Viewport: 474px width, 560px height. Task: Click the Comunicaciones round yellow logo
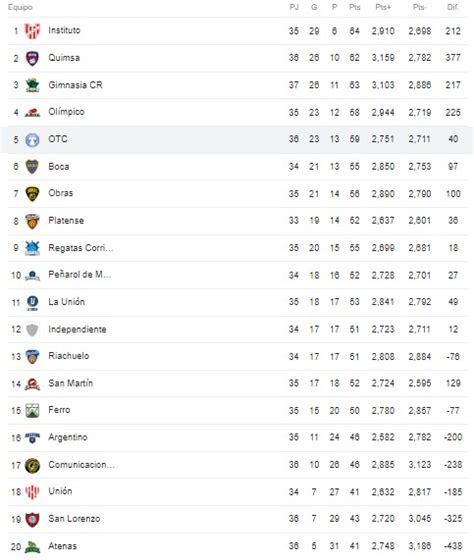pyautogui.click(x=32, y=465)
